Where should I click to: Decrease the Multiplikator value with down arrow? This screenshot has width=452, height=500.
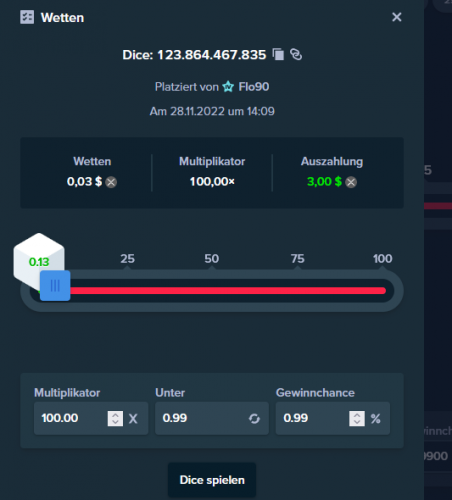(115, 422)
